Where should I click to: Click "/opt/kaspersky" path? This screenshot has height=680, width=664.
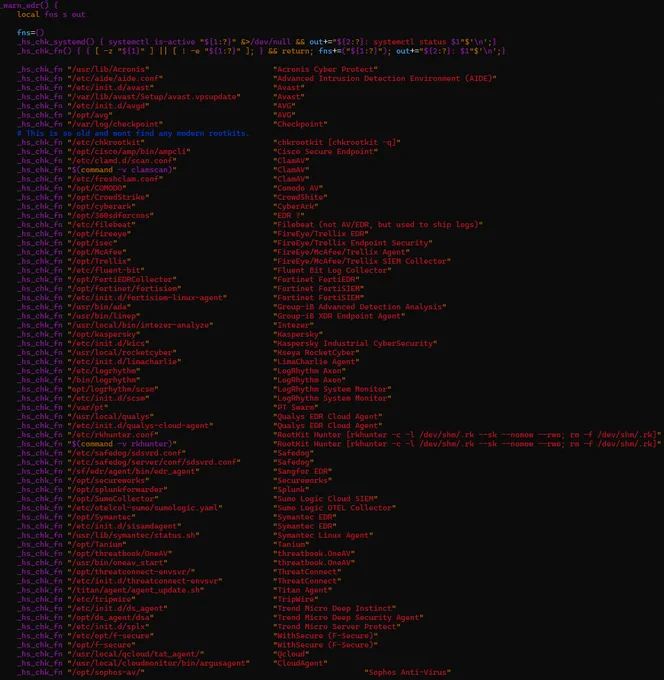tap(104, 334)
